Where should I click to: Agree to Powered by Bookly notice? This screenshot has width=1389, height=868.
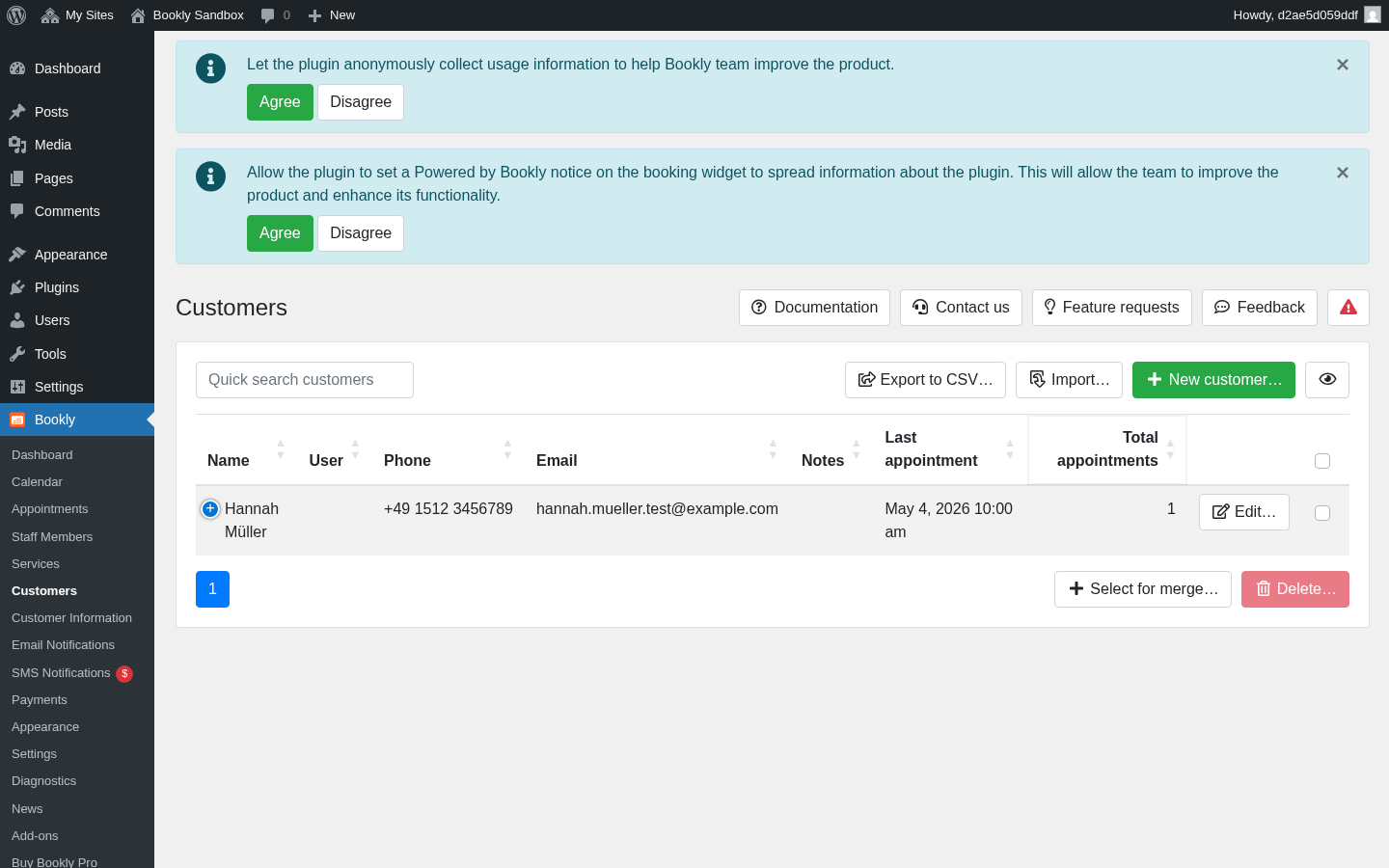click(x=280, y=233)
